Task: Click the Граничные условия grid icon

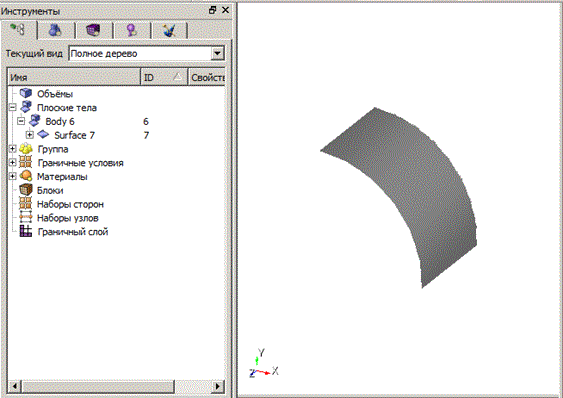Action: 25,162
